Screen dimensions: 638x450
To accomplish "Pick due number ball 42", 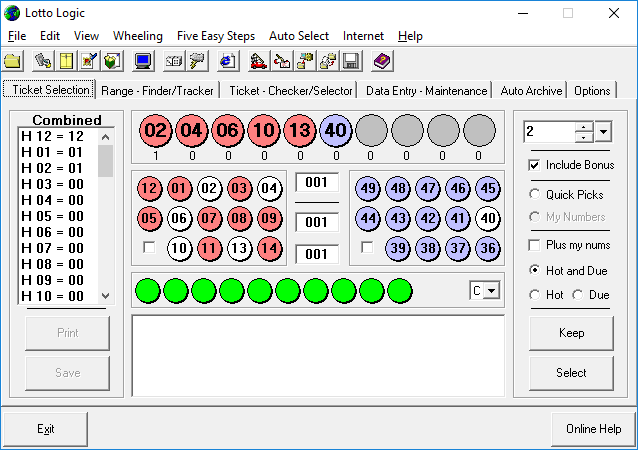I will click(428, 218).
